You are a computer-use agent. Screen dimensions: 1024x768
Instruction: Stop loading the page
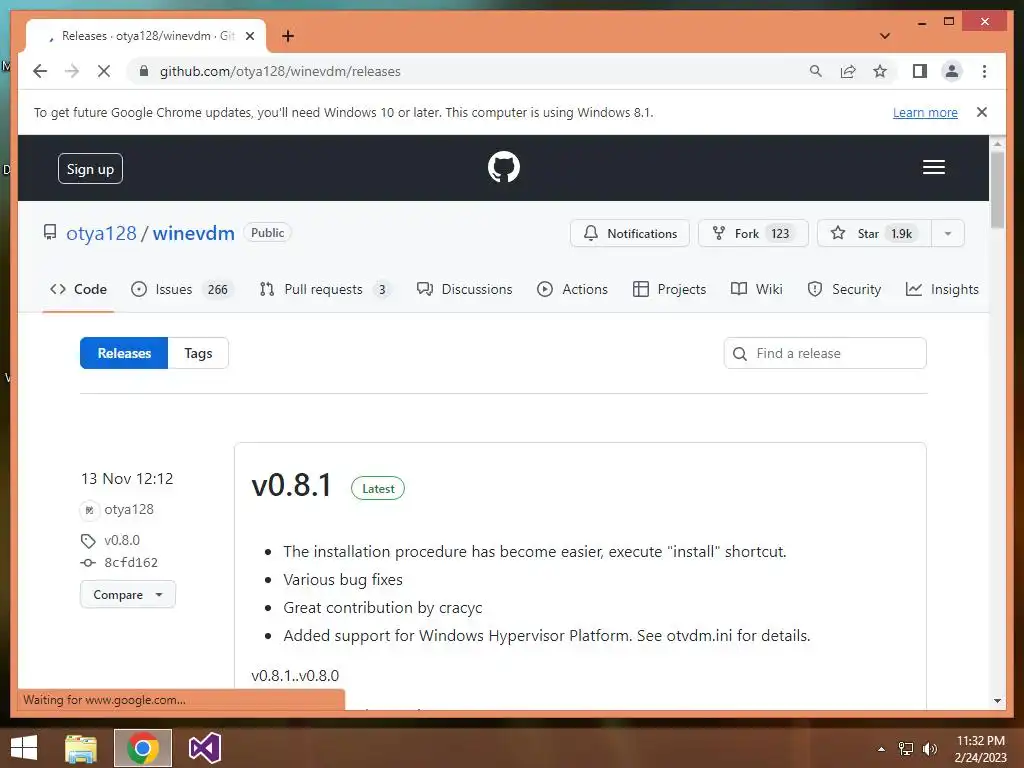click(x=104, y=71)
